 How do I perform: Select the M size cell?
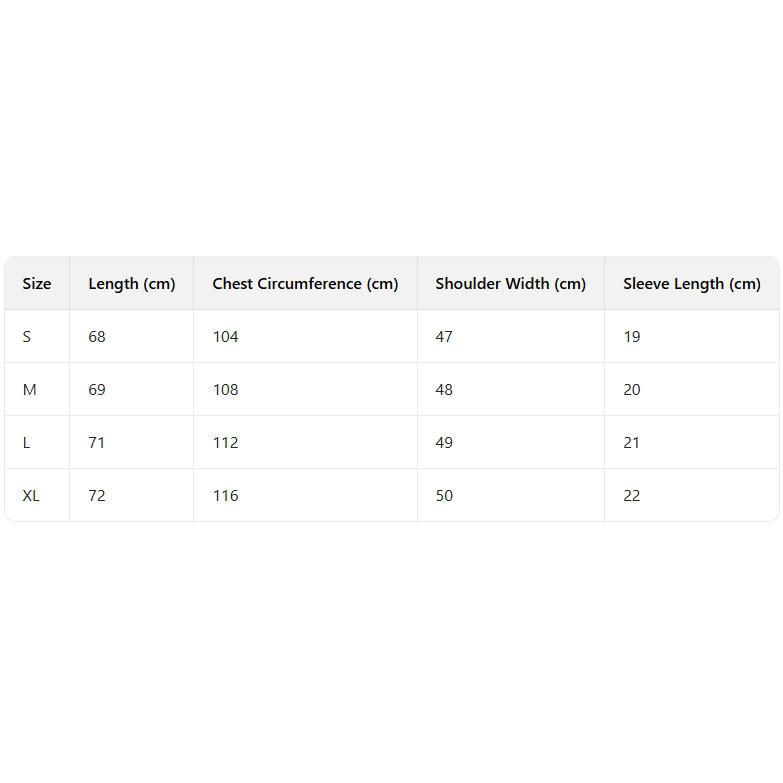pos(29,390)
